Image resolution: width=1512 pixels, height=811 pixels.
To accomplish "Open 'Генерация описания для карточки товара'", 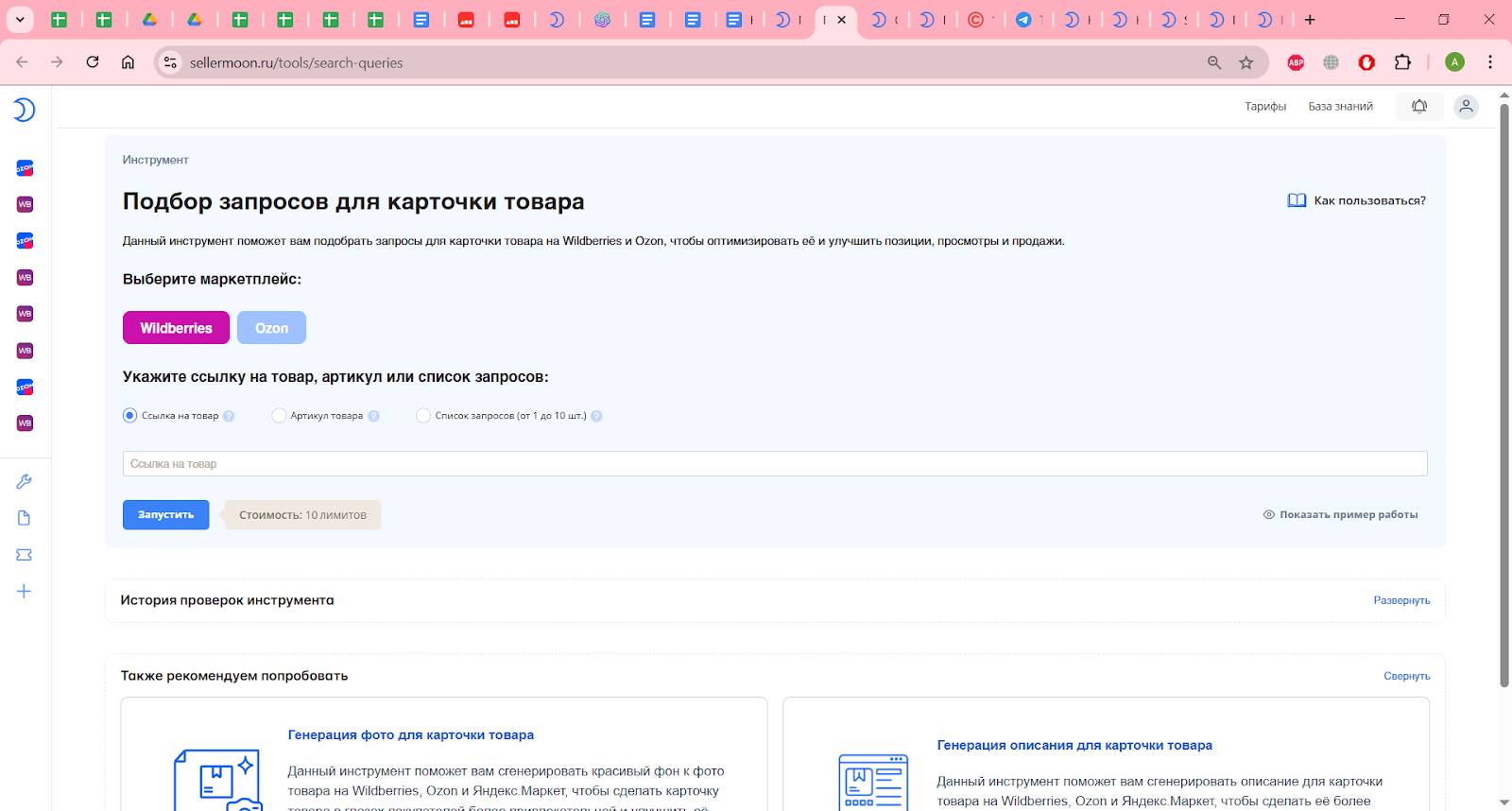I will [1074, 746].
